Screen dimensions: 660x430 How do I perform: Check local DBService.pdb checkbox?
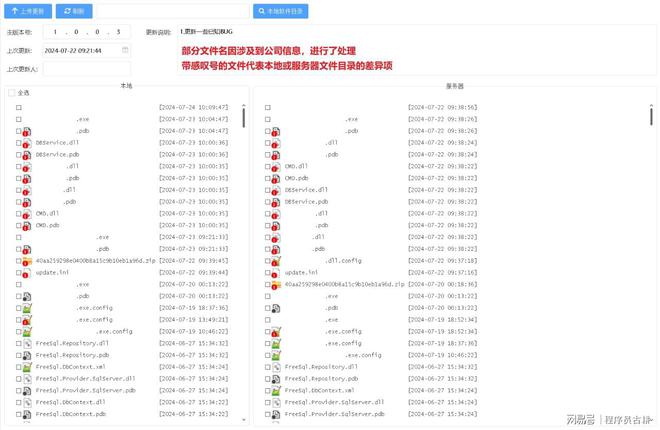(x=19, y=154)
